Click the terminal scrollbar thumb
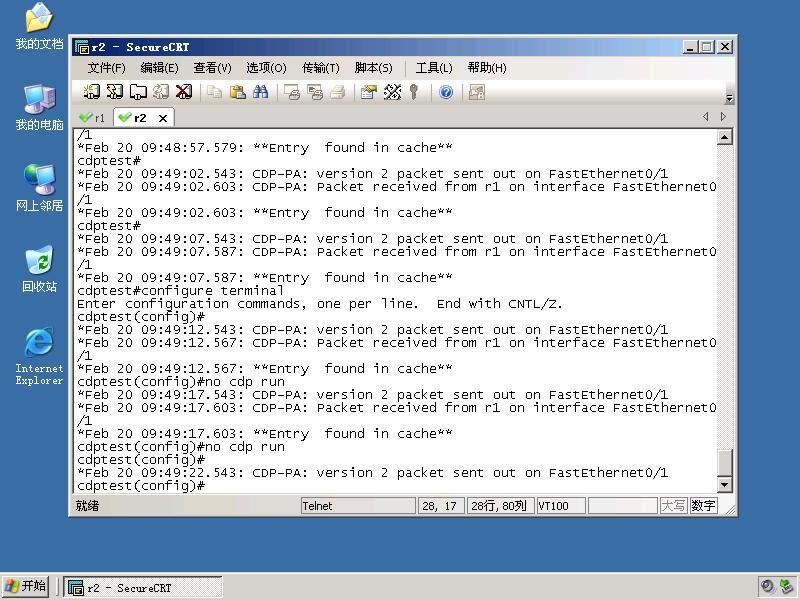 (x=724, y=462)
